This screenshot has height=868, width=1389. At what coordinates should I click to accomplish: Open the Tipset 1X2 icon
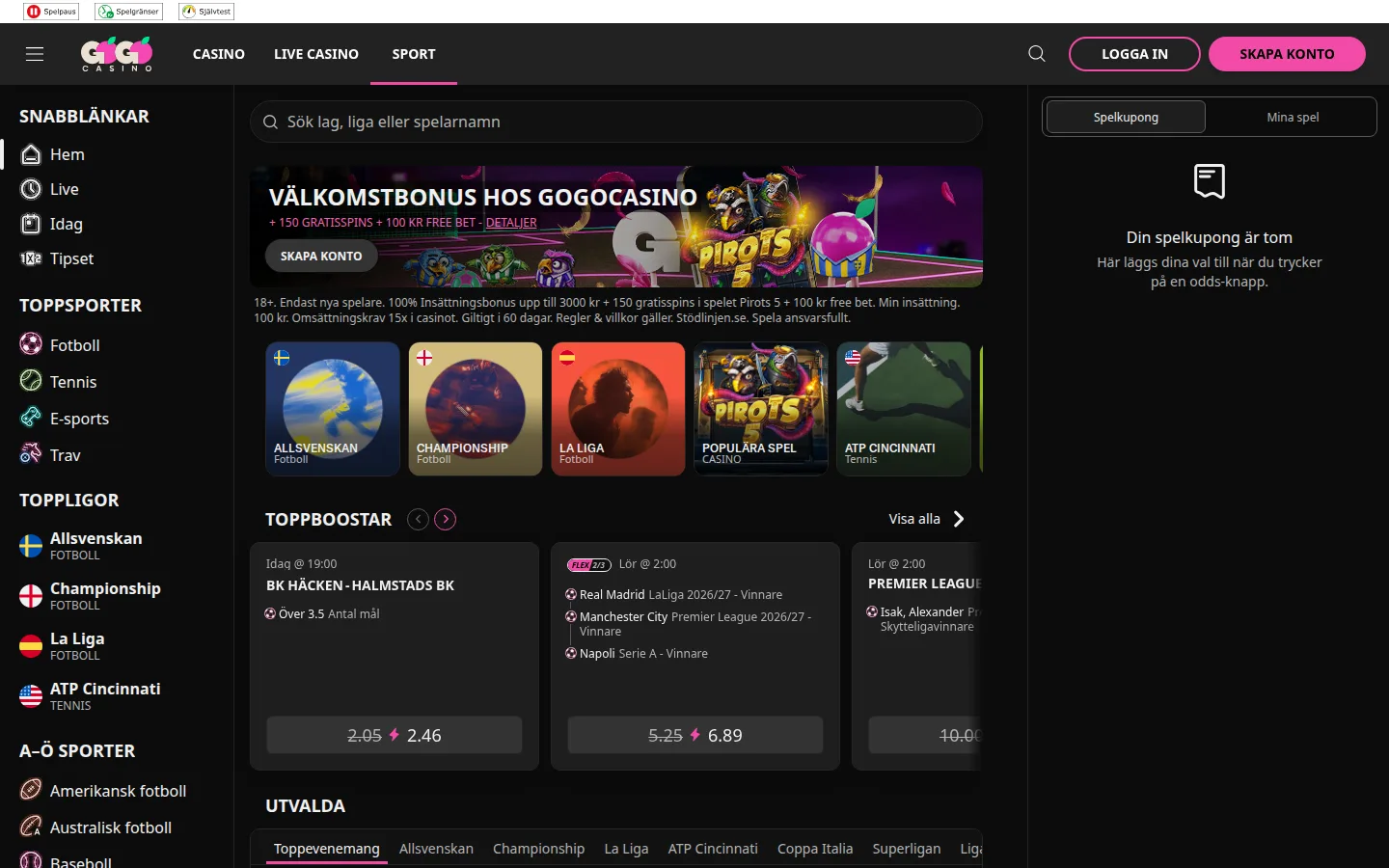[x=31, y=258]
